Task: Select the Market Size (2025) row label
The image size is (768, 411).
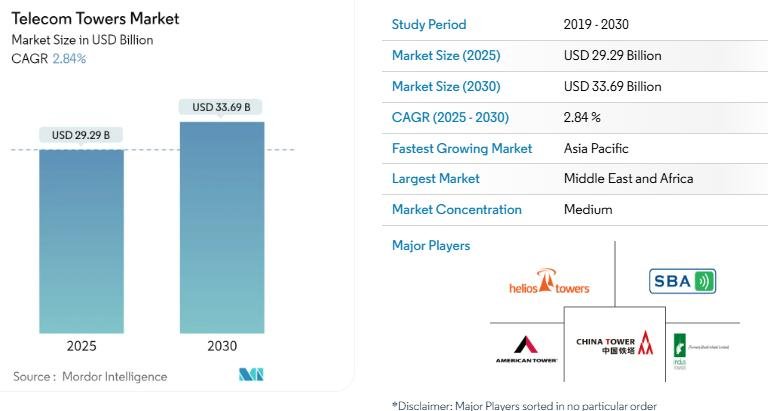Action: 446,55
